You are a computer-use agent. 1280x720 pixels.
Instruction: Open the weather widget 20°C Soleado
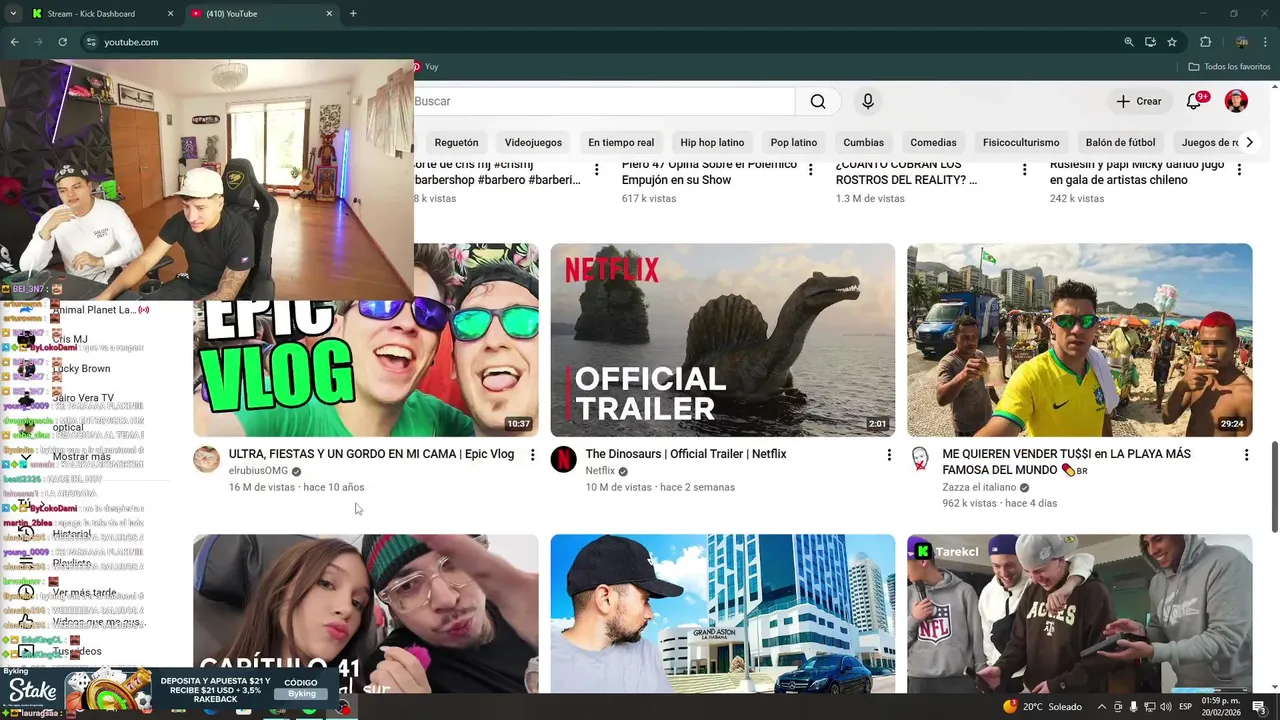click(1042, 706)
